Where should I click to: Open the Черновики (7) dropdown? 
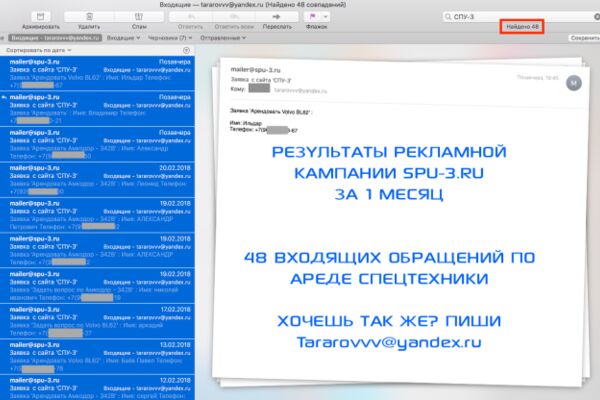coord(170,38)
